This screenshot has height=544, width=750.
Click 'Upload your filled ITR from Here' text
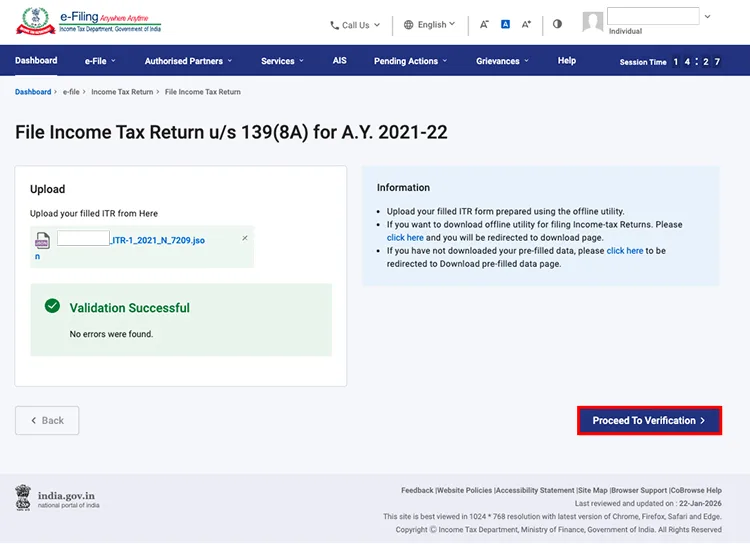[x=94, y=213]
